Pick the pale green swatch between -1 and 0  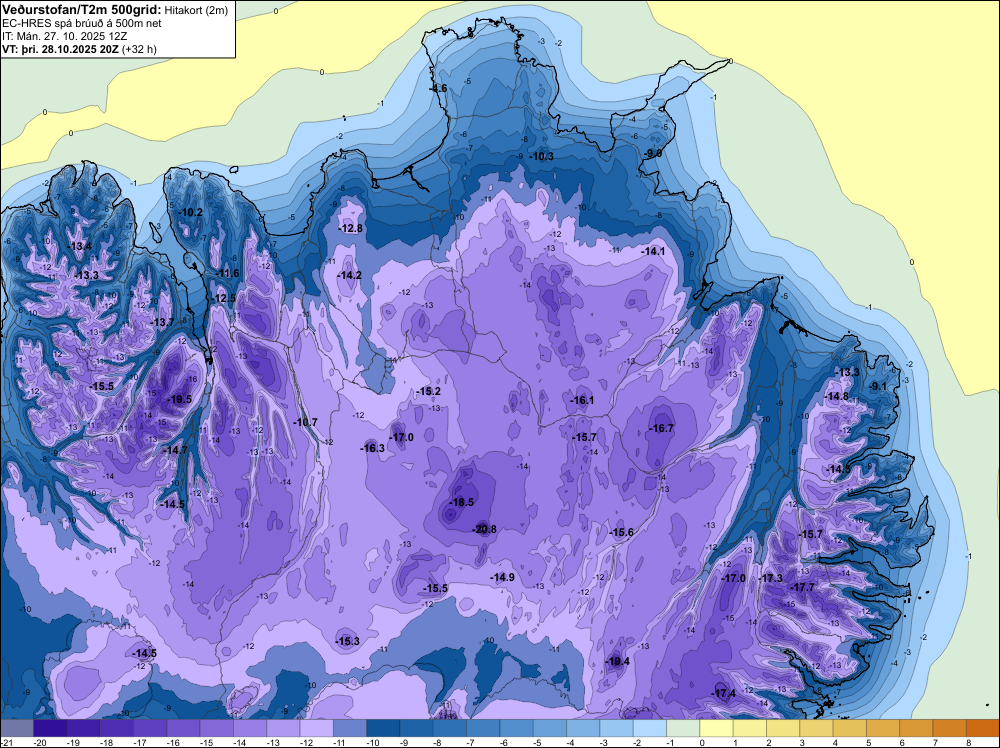click(x=683, y=728)
